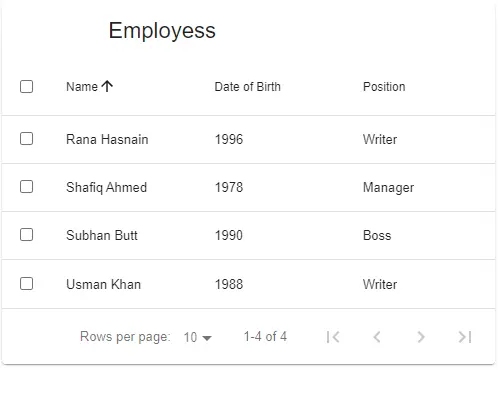The height and width of the screenshot is (396, 498).
Task: Go to the first page
Action: 333,337
